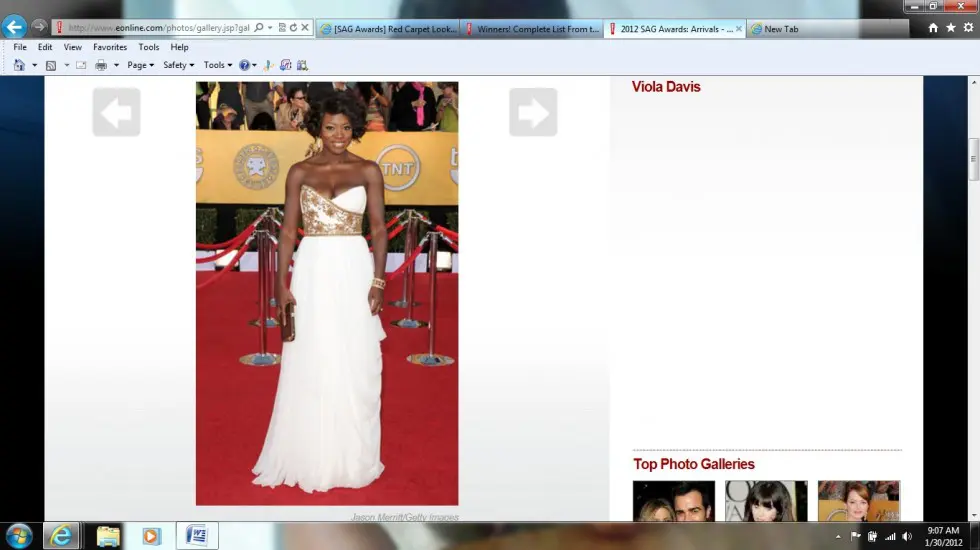980x550 pixels.
Task: Click the RSS Feeds icon
Action: [51, 65]
